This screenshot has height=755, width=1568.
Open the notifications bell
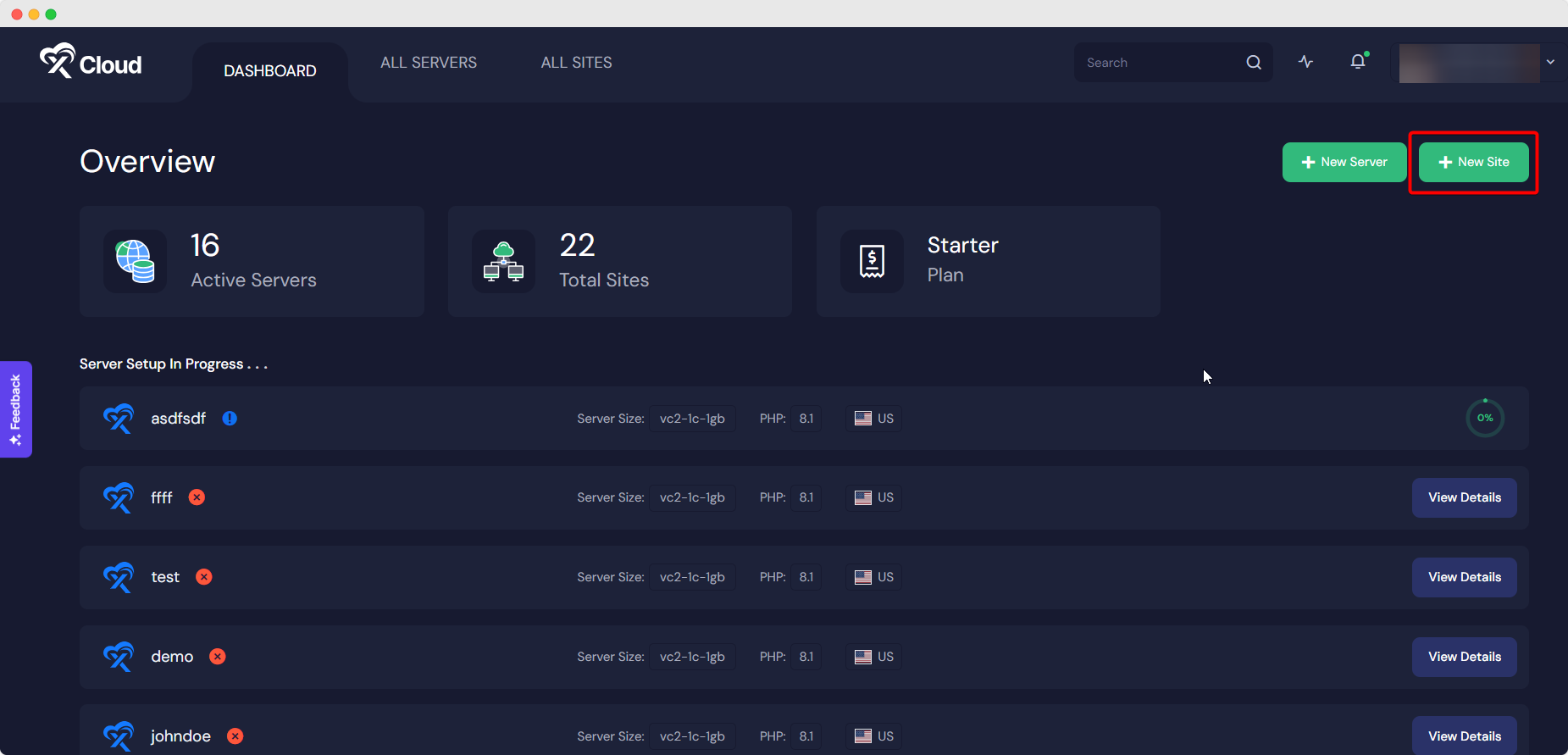point(1358,62)
